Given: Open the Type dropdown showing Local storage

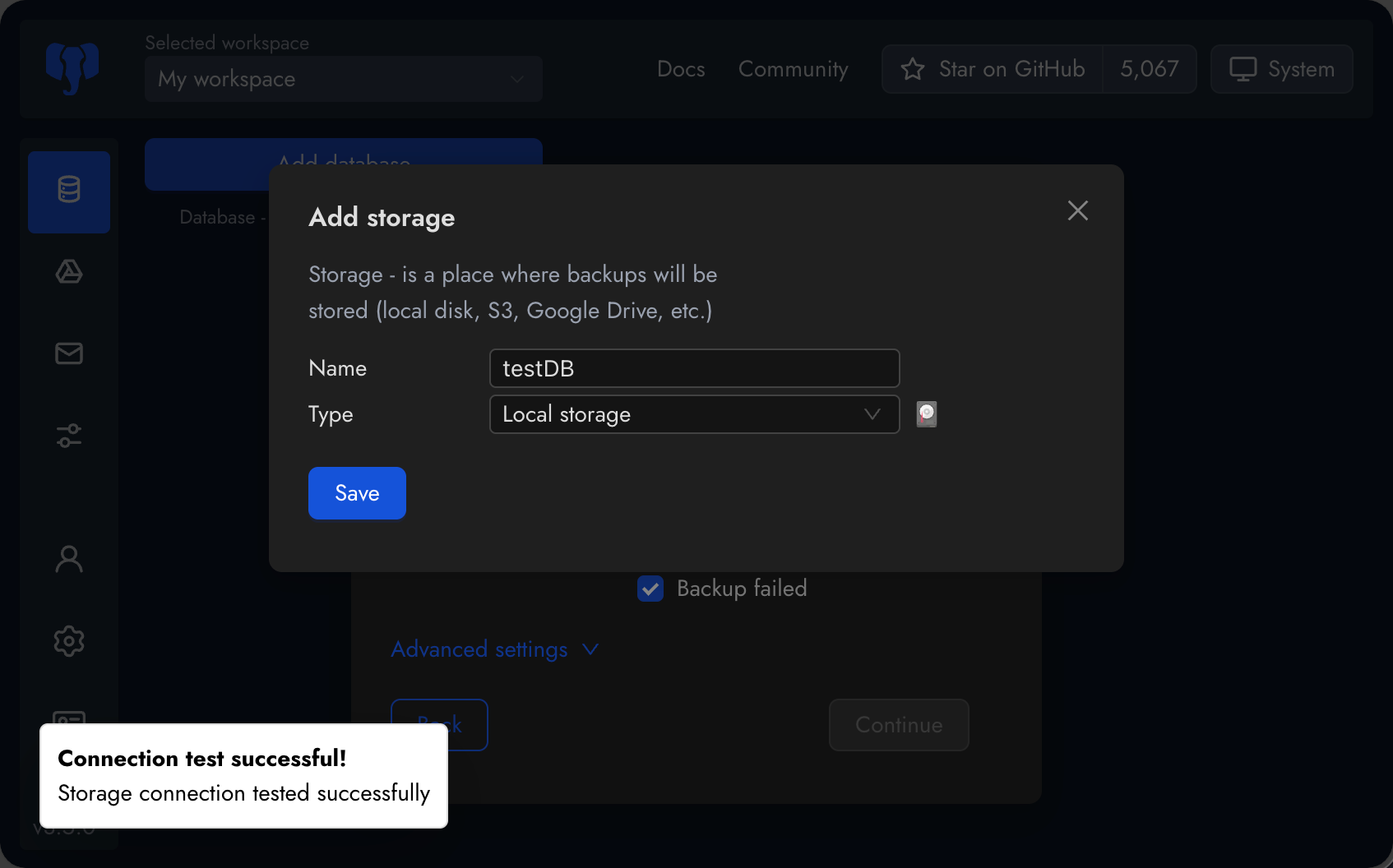Looking at the screenshot, I should (x=694, y=414).
